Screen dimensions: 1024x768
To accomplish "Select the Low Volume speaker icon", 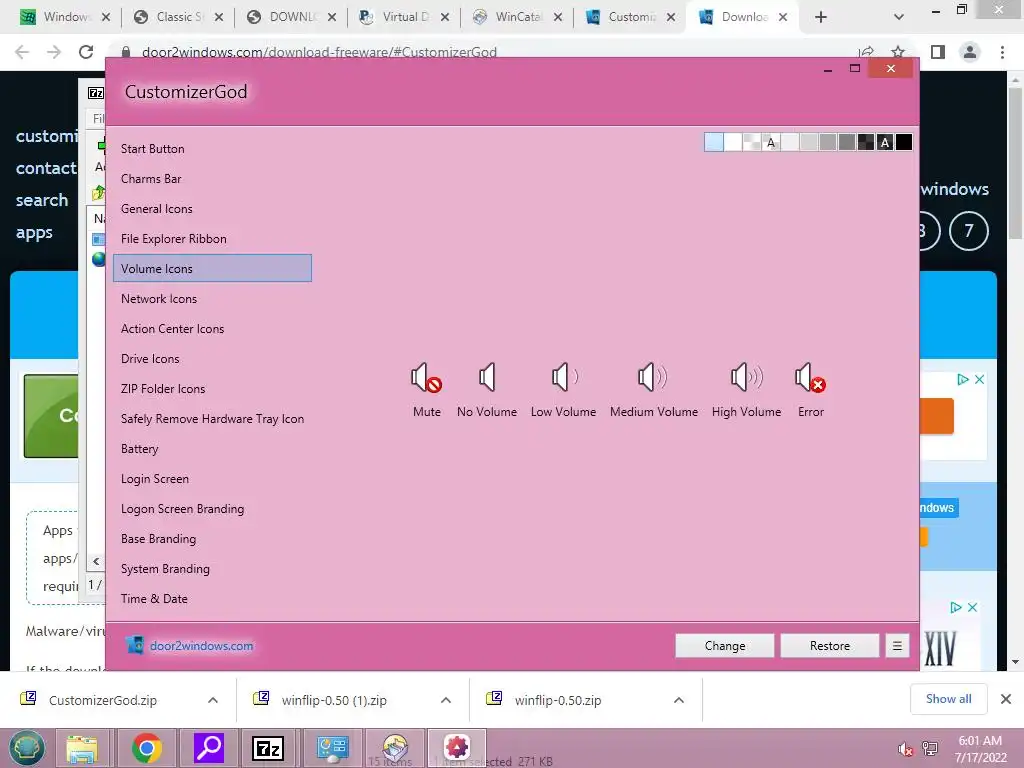I will click(564, 377).
